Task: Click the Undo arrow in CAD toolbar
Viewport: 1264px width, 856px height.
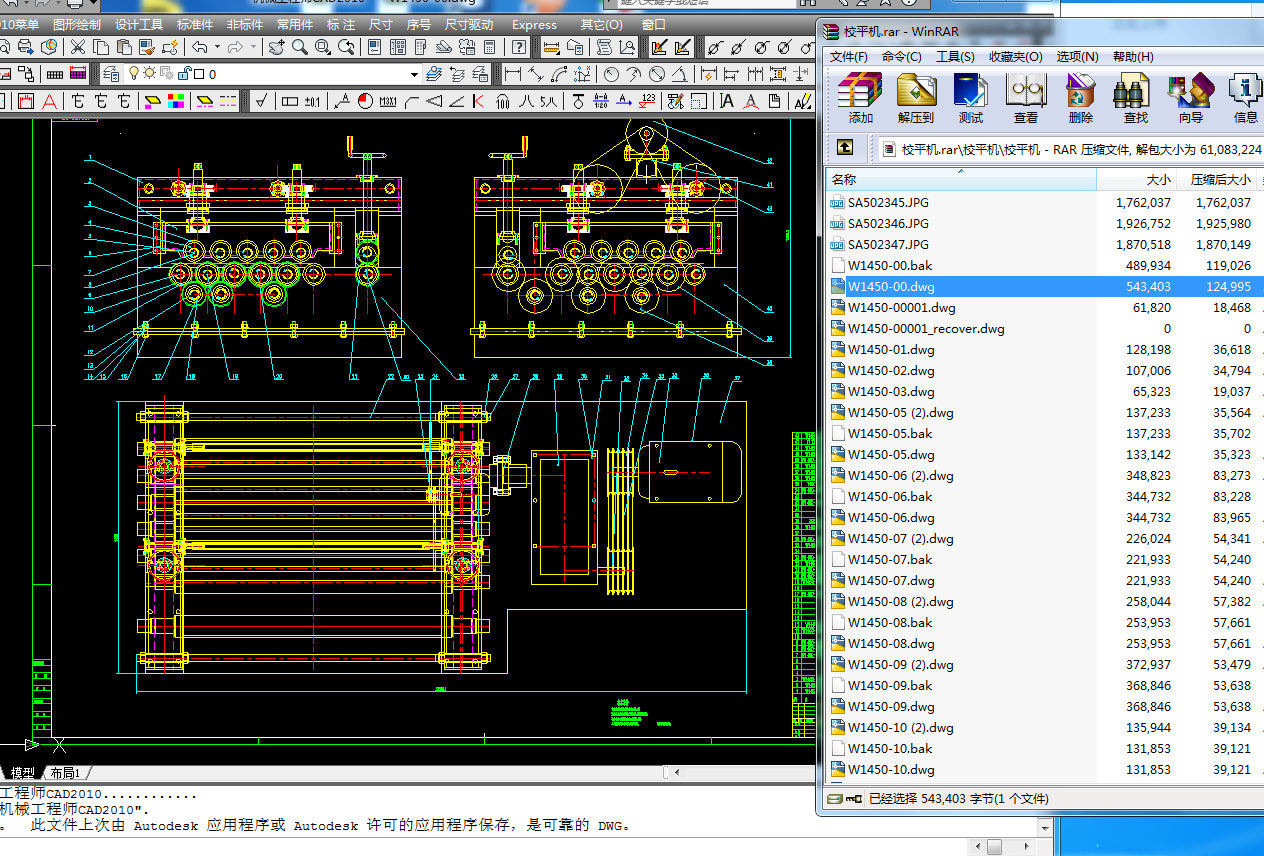Action: click(x=200, y=47)
